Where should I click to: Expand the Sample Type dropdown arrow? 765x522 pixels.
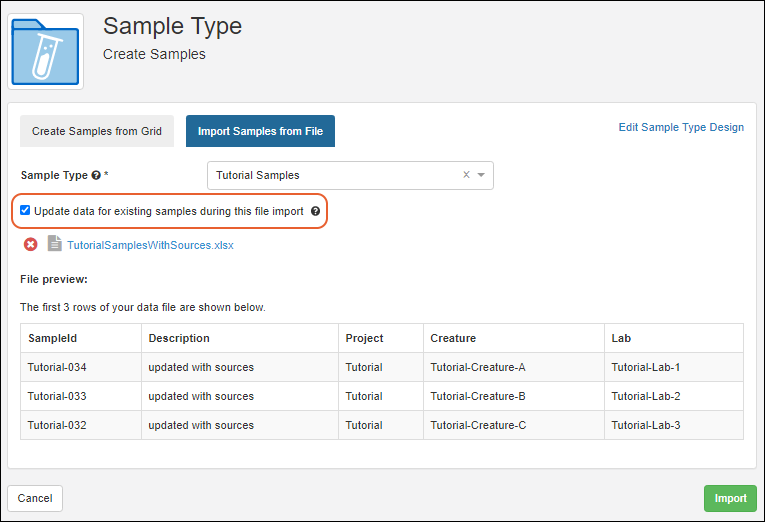click(481, 175)
